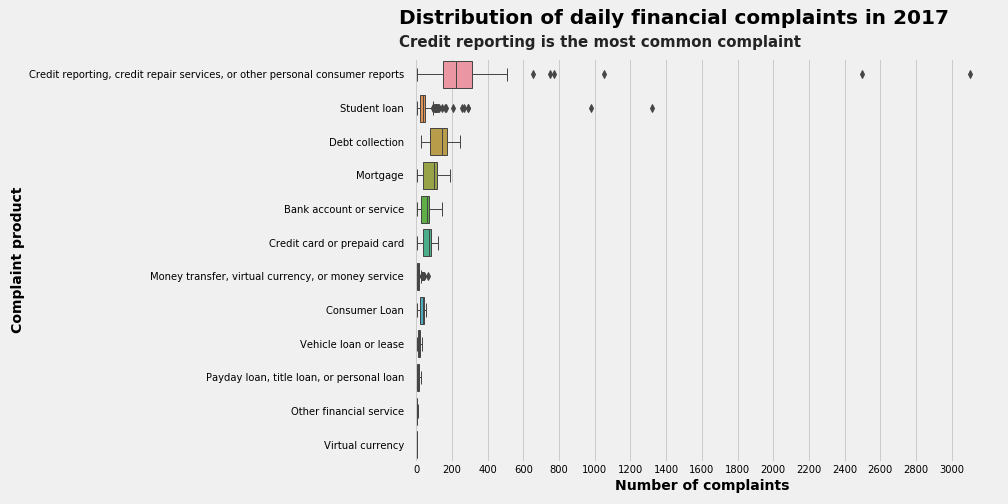This screenshot has height=504, width=1008.
Task: Click the rightmost Student loan outlier point
Action: (x=652, y=108)
